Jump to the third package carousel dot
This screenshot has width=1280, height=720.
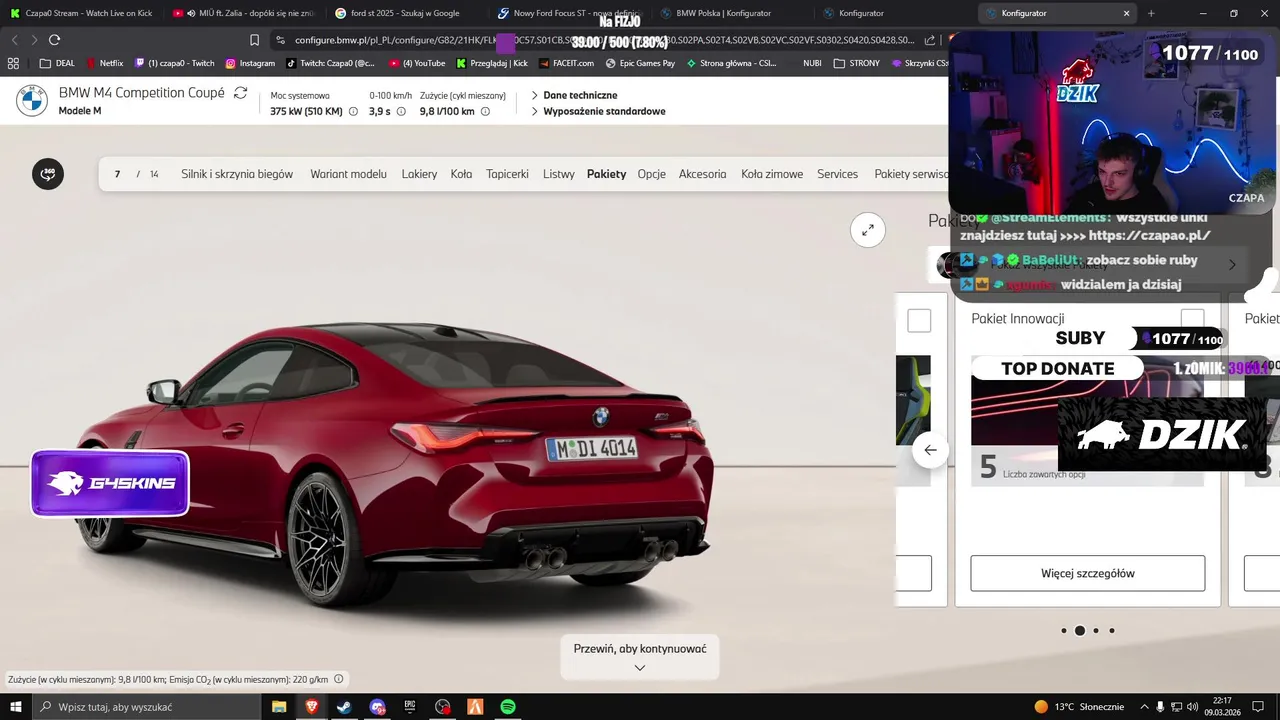tap(1096, 631)
